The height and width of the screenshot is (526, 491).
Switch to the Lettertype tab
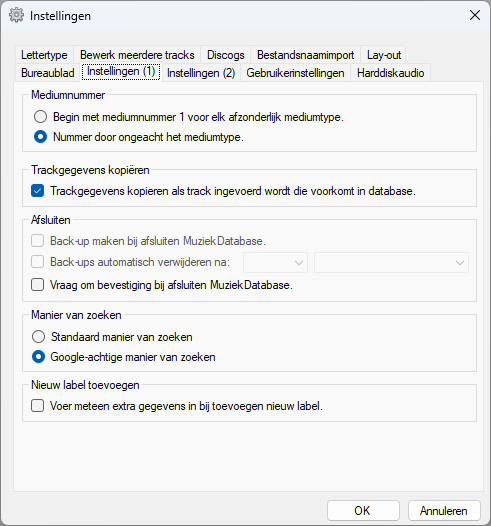pyautogui.click(x=44, y=55)
